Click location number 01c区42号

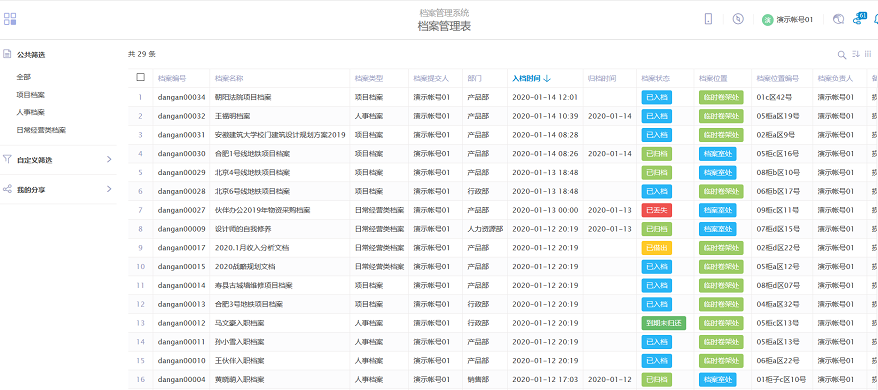click(774, 97)
